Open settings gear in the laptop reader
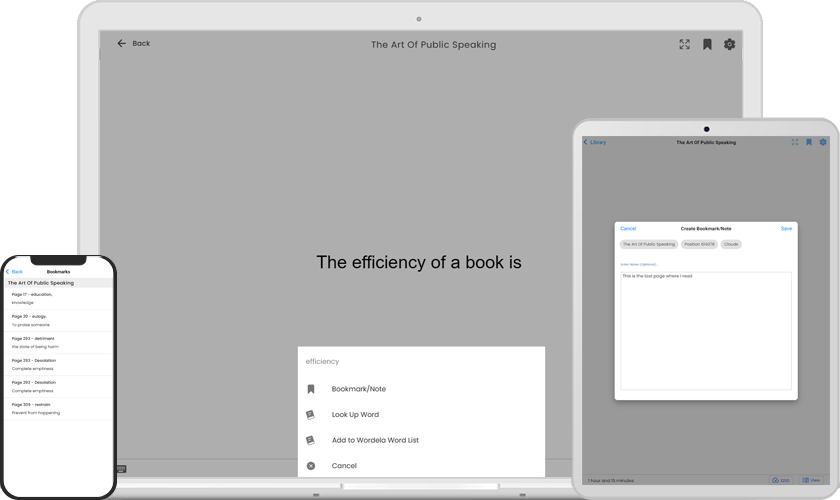The width and height of the screenshot is (840, 500). (729, 44)
